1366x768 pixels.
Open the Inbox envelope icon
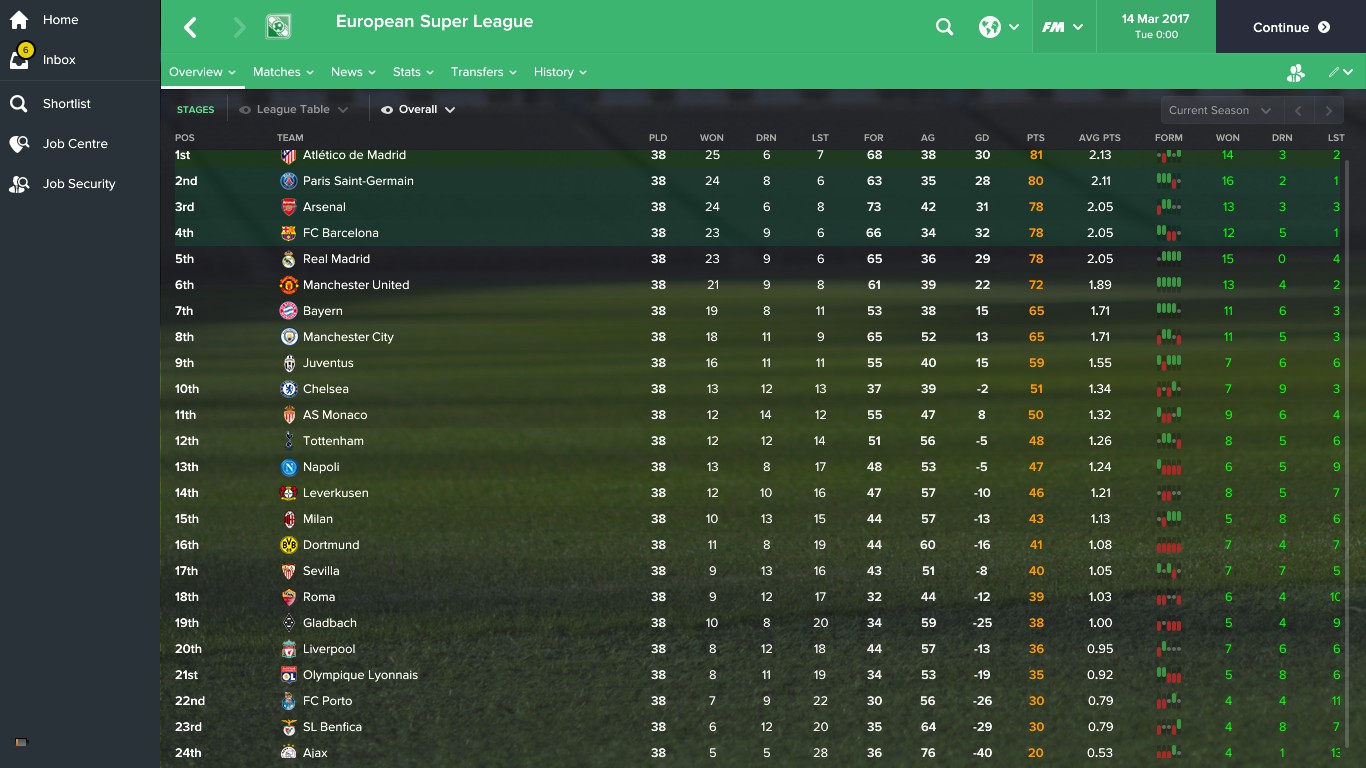click(19, 59)
